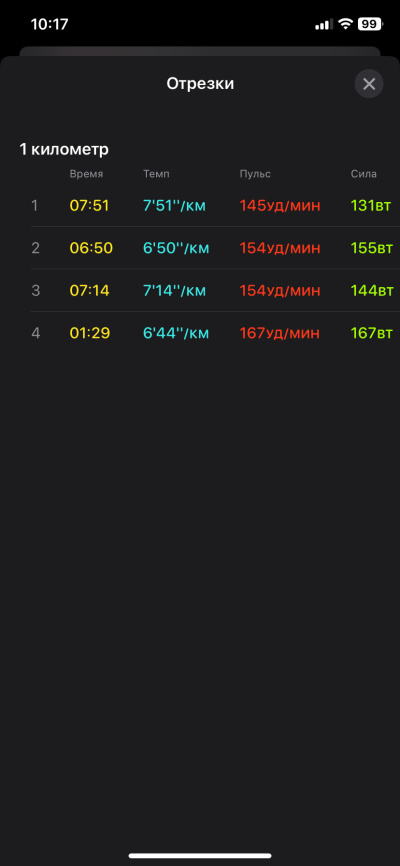The width and height of the screenshot is (400, 866).
Task: Tap the 155вт power value
Action: tap(372, 248)
